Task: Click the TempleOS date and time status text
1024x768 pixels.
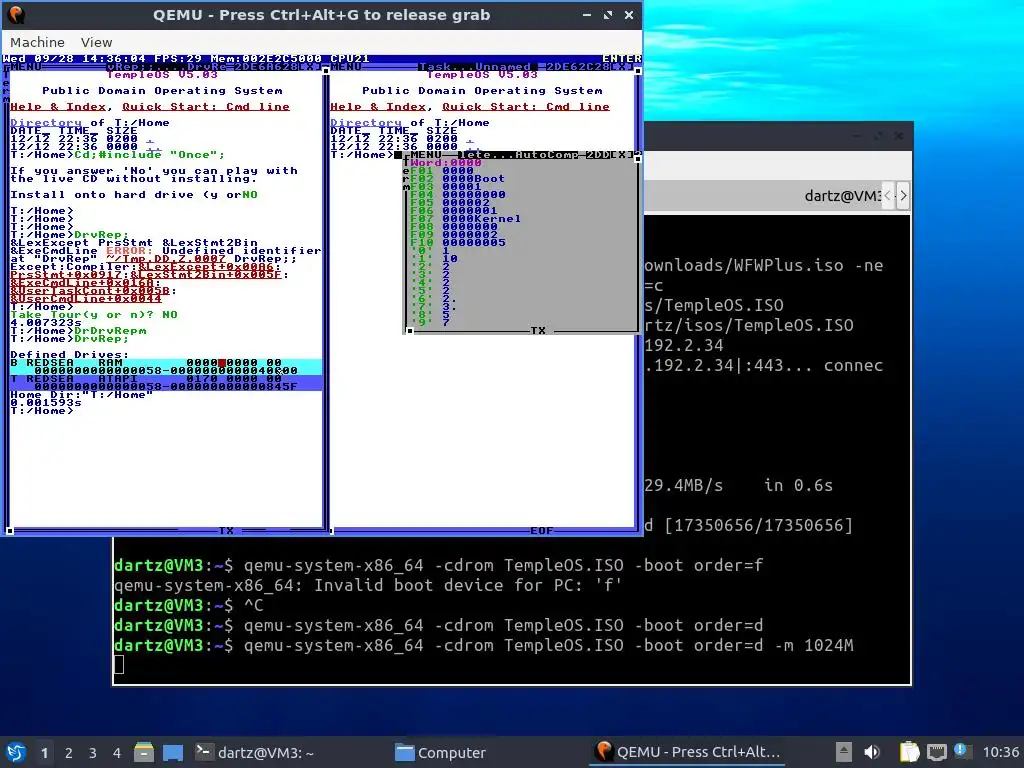Action: tap(74, 59)
